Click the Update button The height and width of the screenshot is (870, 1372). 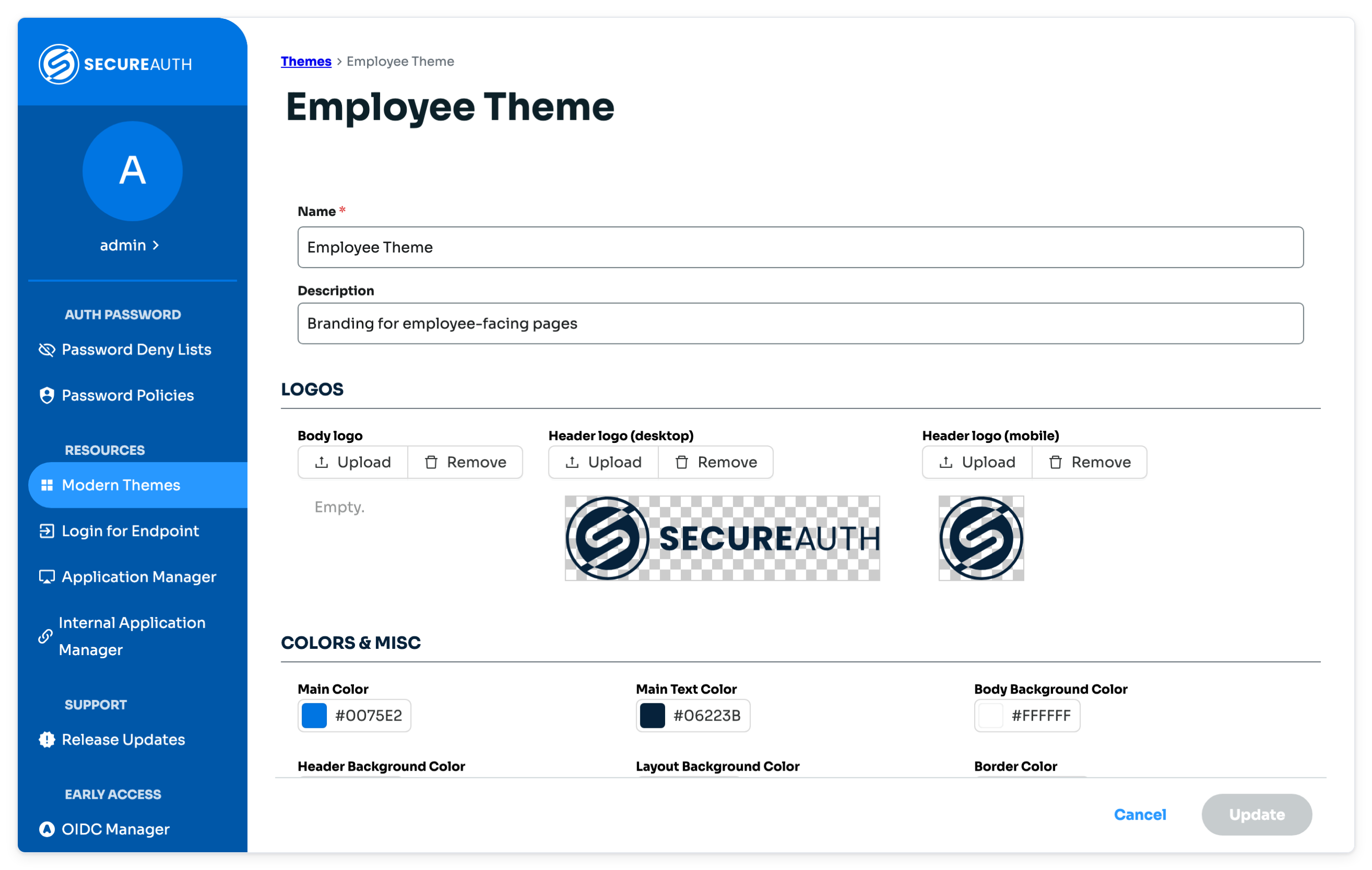1257,815
